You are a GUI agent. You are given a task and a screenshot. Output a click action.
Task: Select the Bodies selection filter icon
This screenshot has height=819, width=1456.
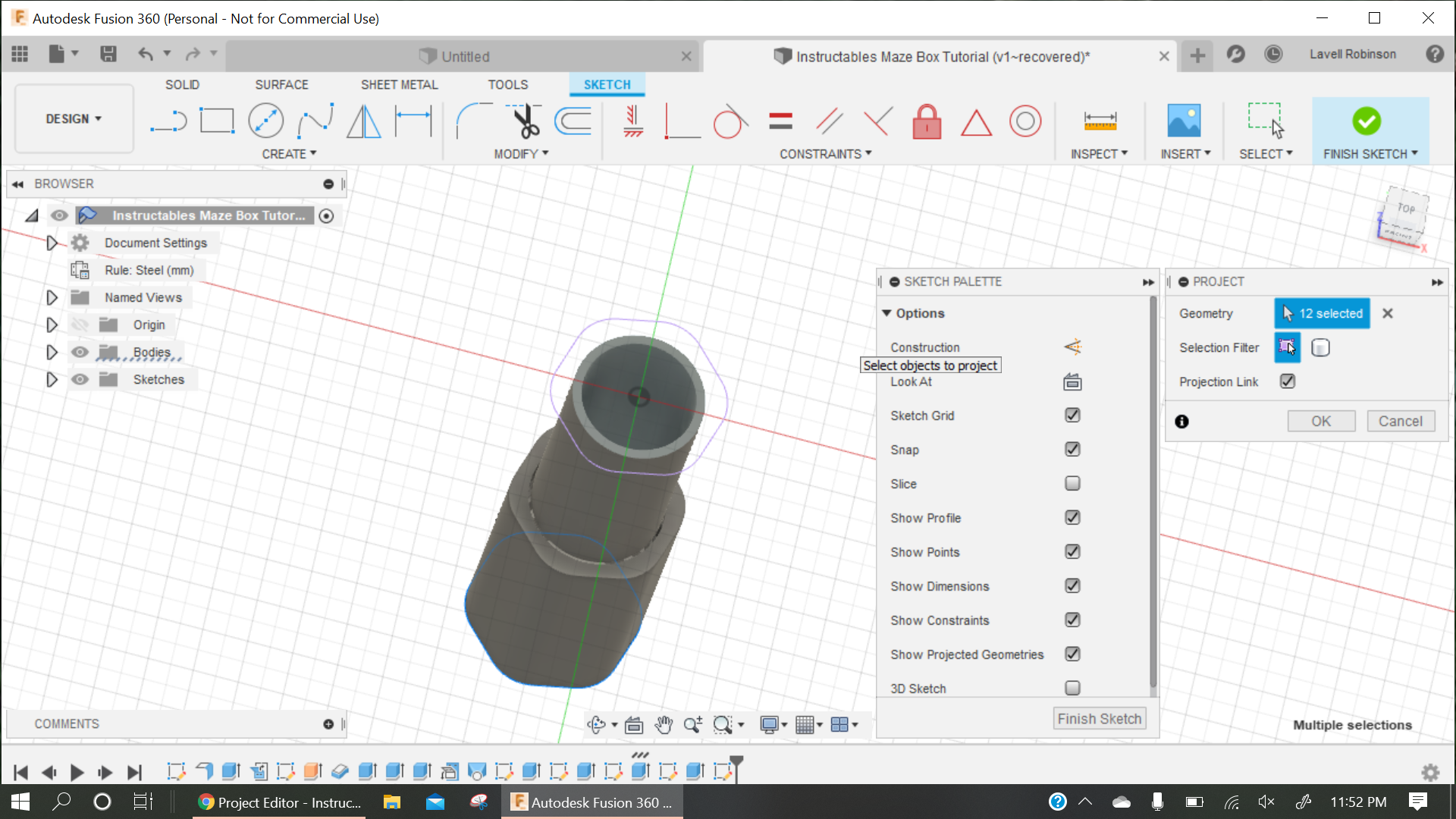[1320, 347]
